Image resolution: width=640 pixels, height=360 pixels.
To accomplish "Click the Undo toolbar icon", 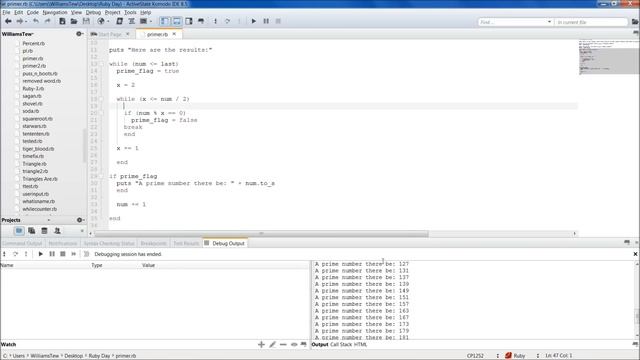I will pos(36,21).
